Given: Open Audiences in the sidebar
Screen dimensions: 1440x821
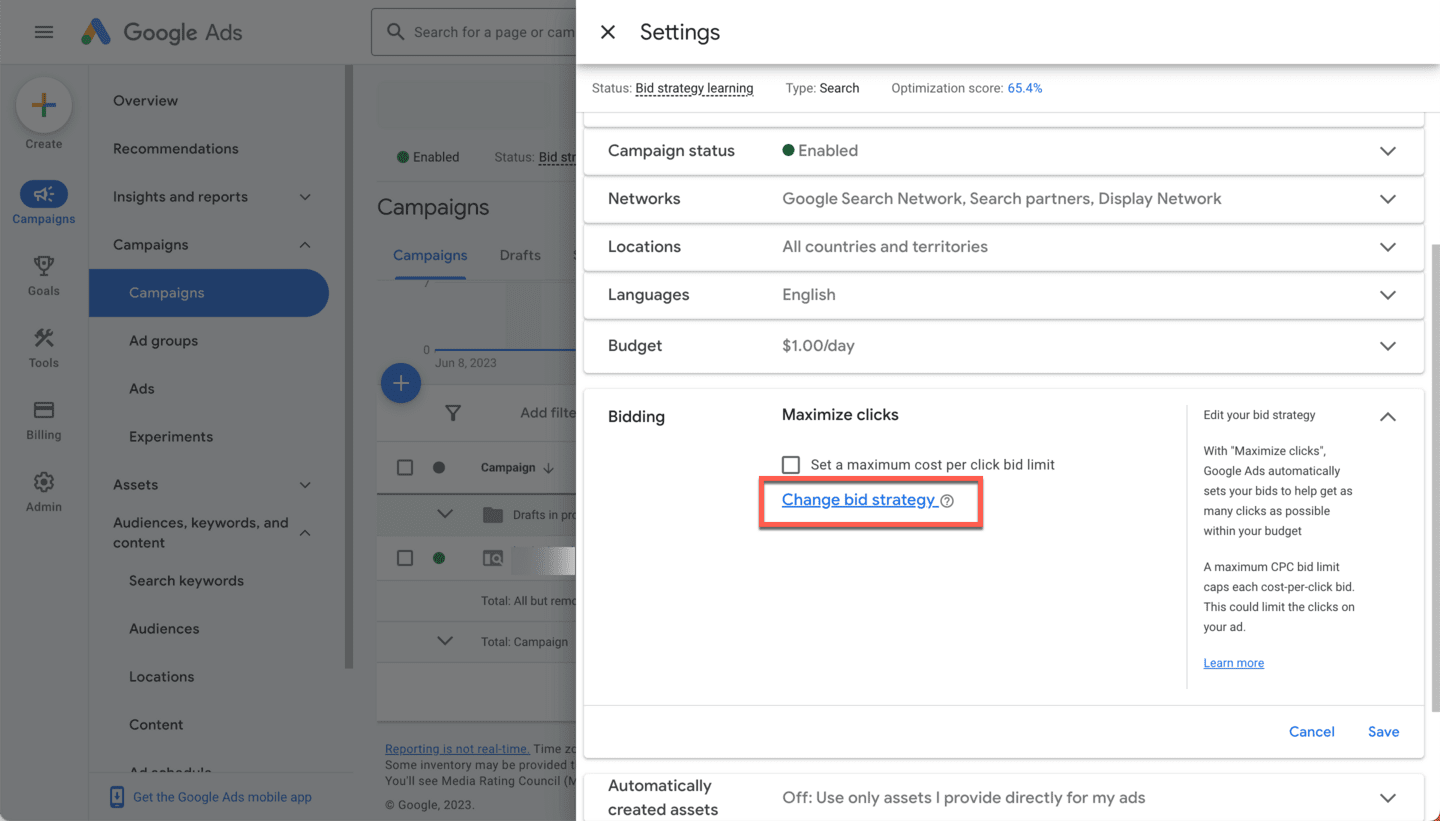Looking at the screenshot, I should [164, 629].
